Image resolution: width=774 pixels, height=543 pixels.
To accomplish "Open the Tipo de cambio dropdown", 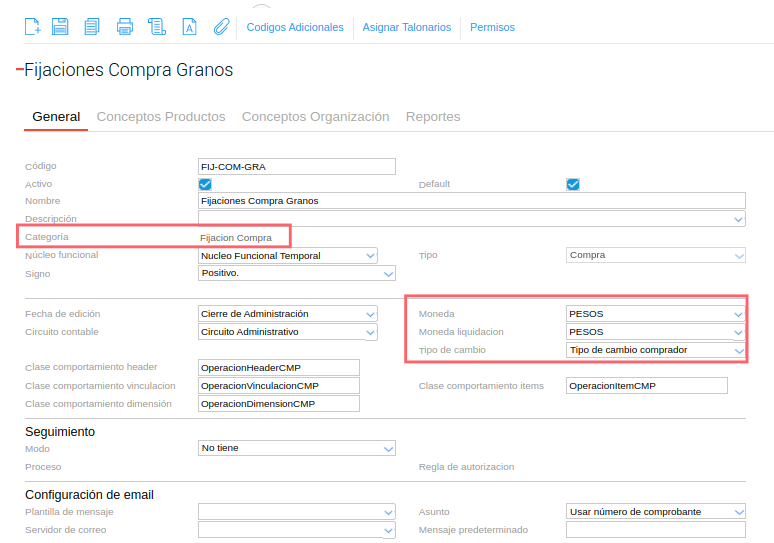I will pyautogui.click(x=739, y=350).
